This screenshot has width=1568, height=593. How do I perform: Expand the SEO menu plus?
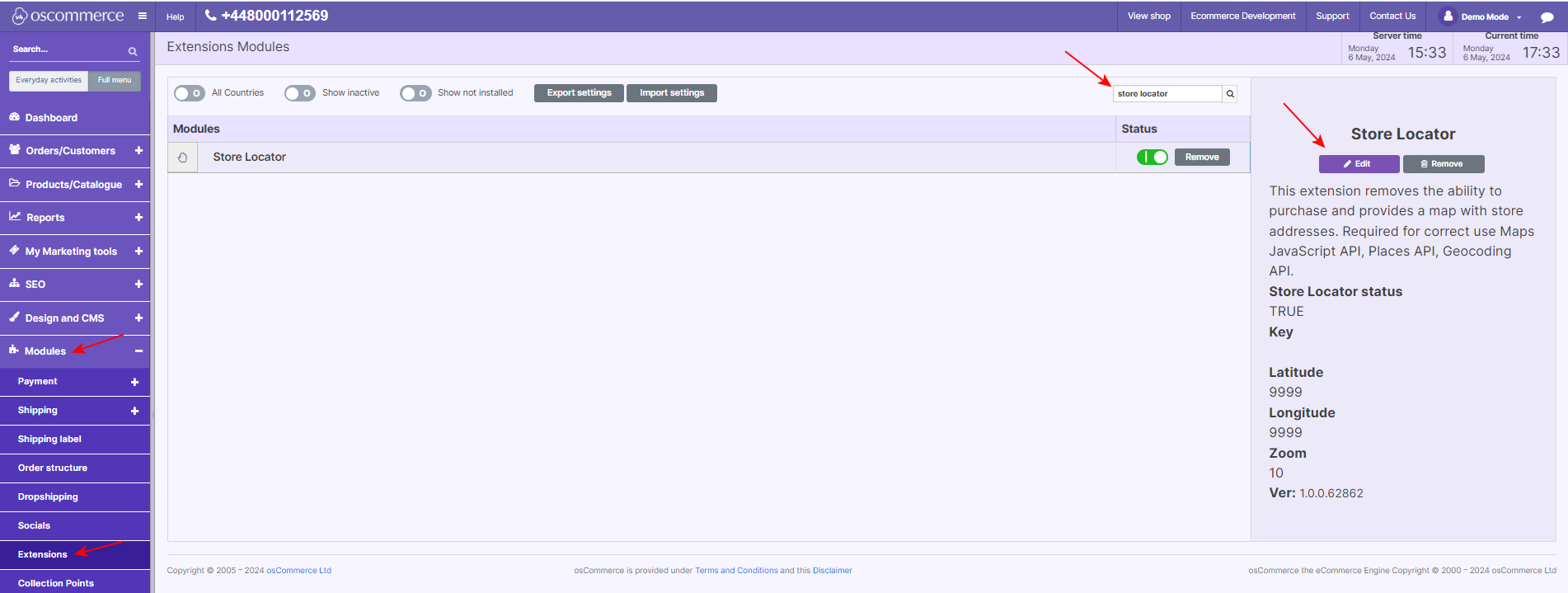138,284
